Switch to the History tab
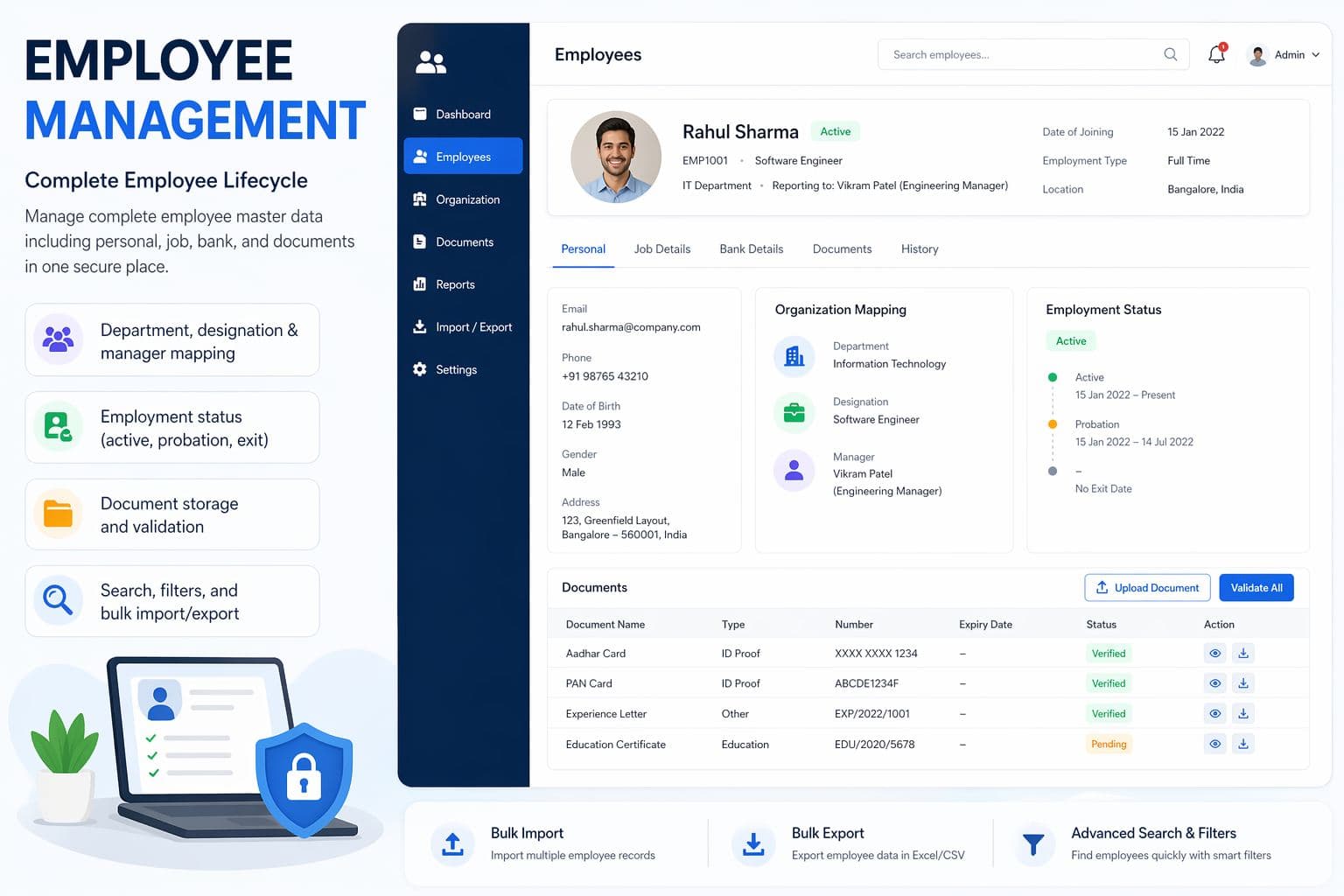This screenshot has height=896, width=1344. pyautogui.click(x=920, y=249)
